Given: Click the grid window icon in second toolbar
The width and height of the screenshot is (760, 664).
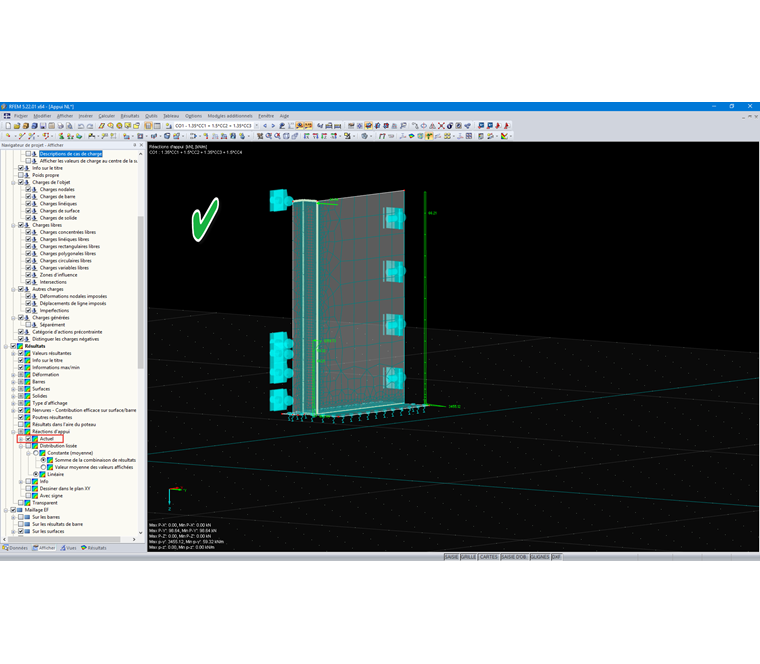Looking at the screenshot, I should coord(469,136).
